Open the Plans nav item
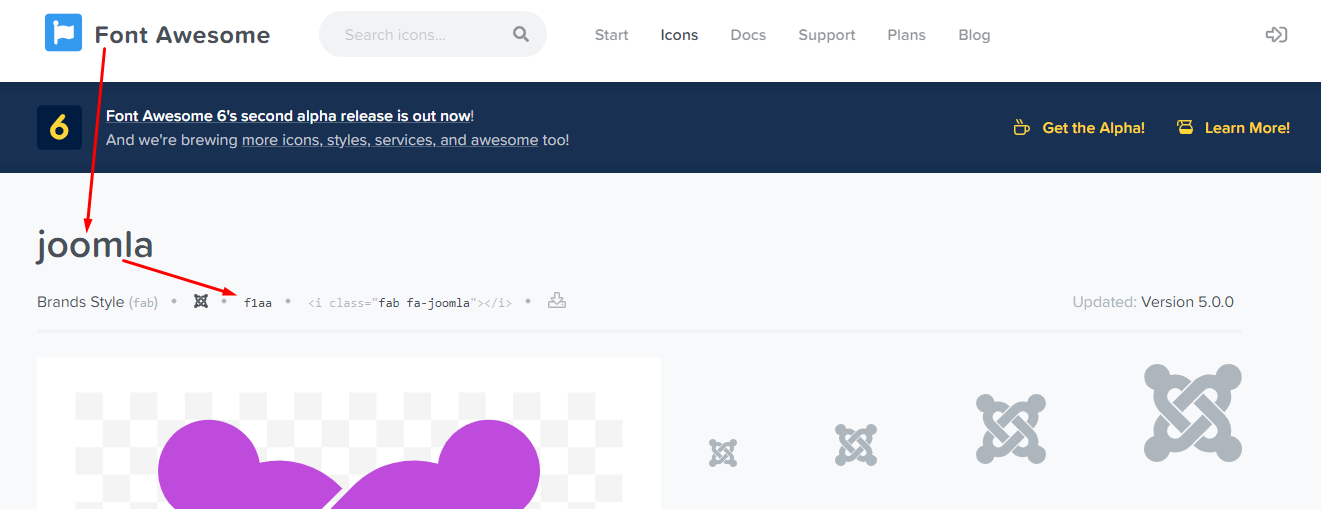 point(907,35)
